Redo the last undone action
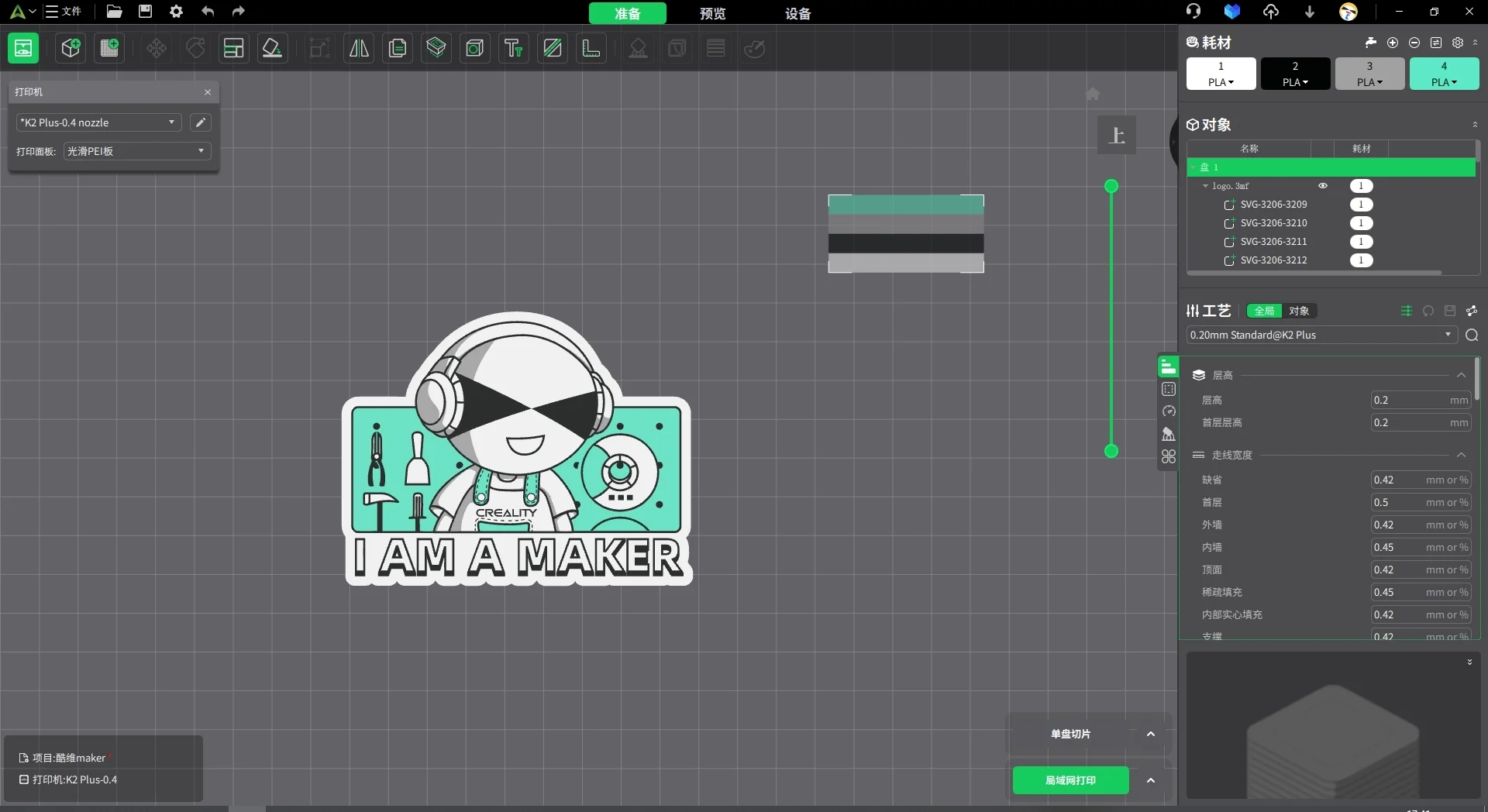1488x812 pixels. tap(239, 12)
